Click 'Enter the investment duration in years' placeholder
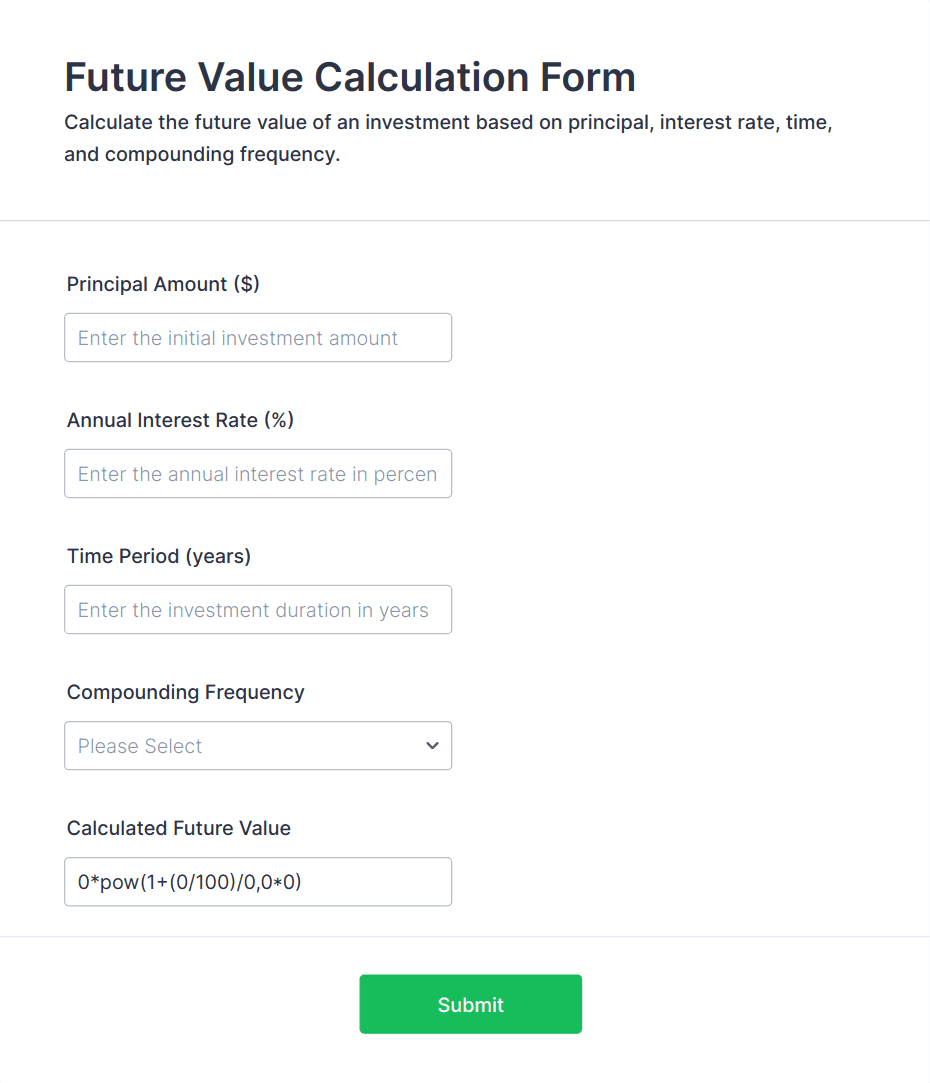Image resolution: width=930 pixels, height=1083 pixels. click(x=253, y=610)
